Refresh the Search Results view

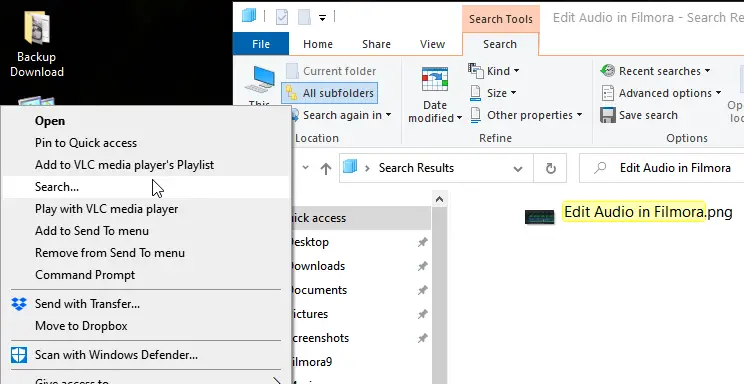(x=550, y=168)
